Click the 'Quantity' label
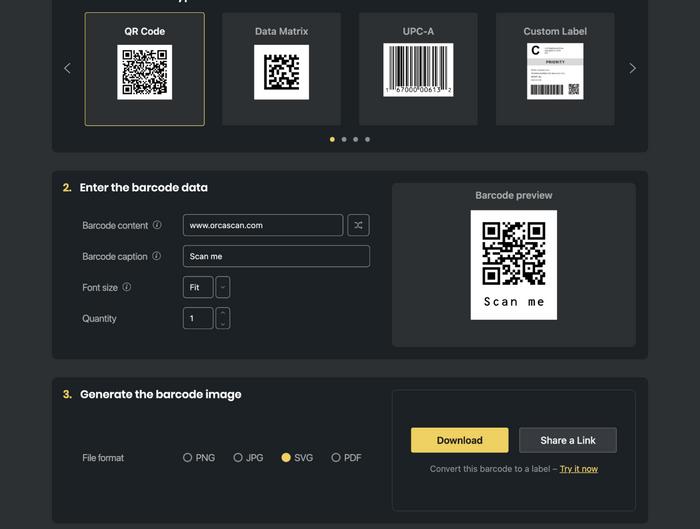 [99, 318]
